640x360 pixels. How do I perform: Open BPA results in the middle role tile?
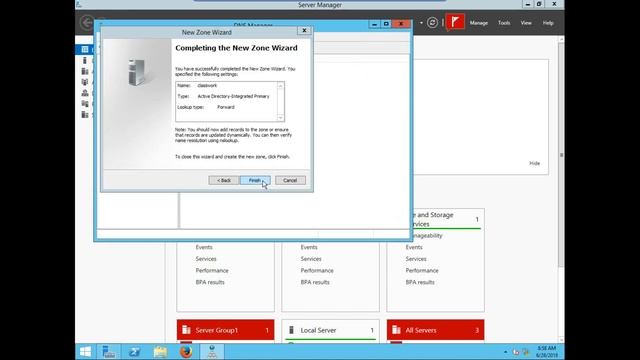[x=315, y=282]
